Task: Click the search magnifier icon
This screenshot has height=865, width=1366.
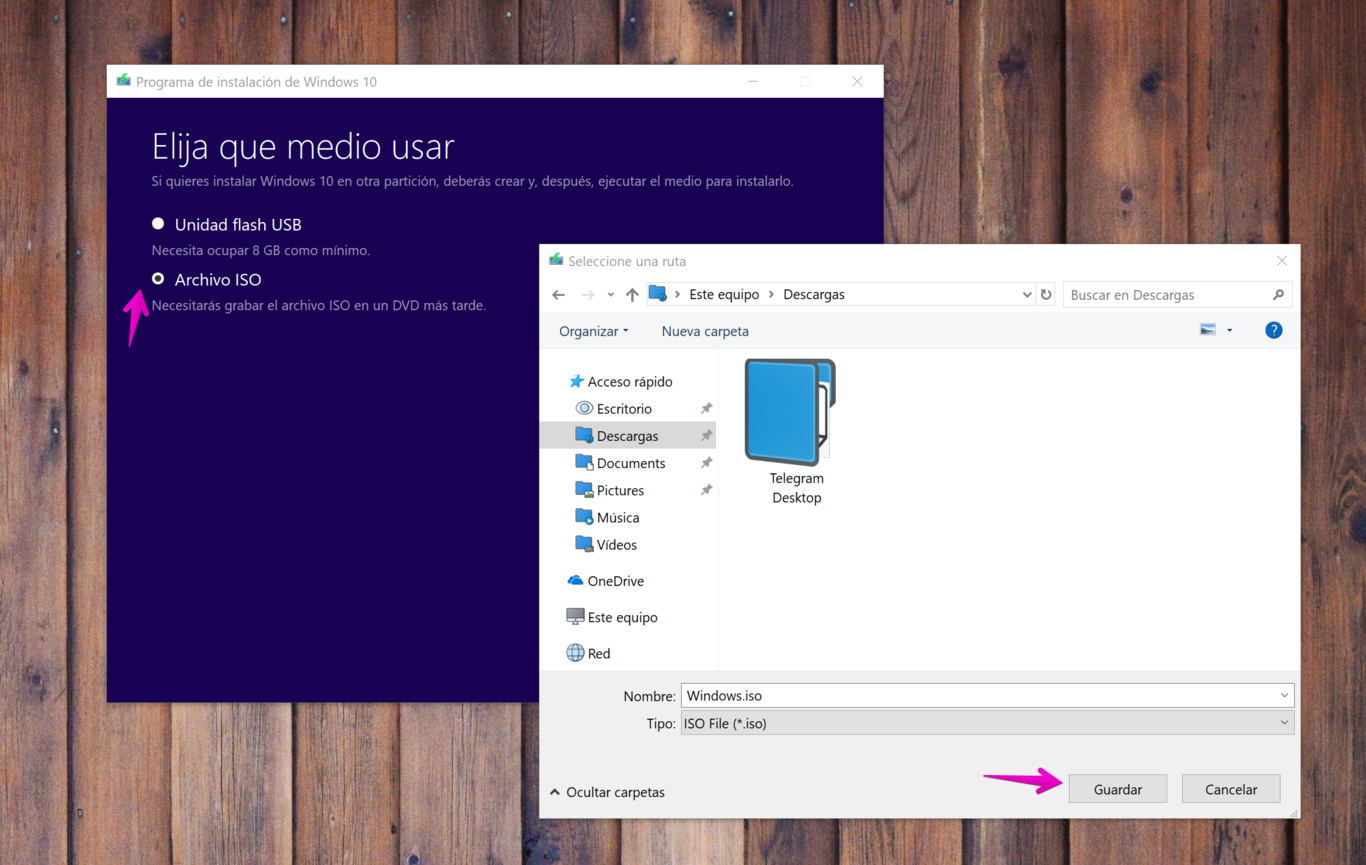Action: coord(1278,295)
